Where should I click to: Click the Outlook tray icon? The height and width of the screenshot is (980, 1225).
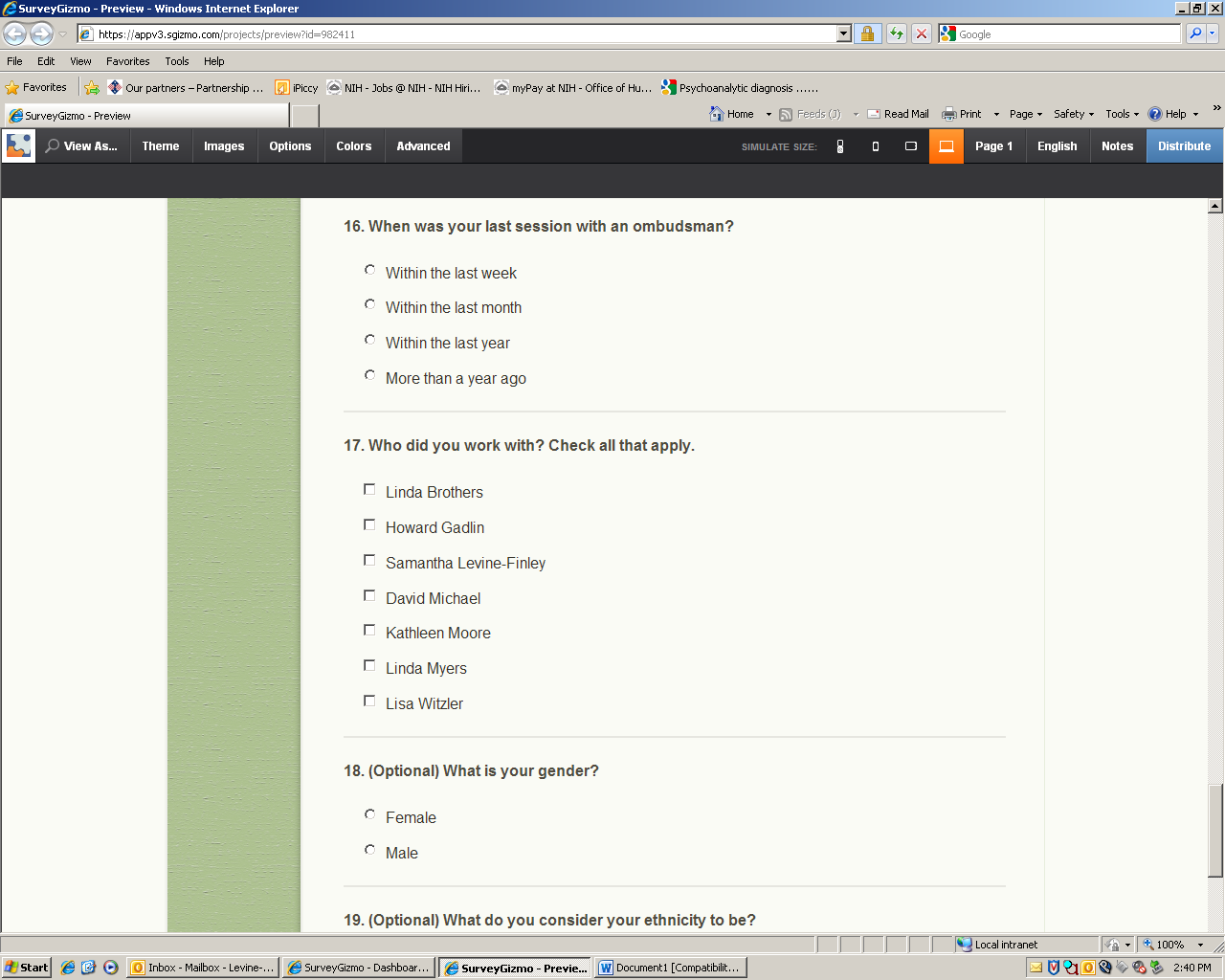click(x=1088, y=968)
